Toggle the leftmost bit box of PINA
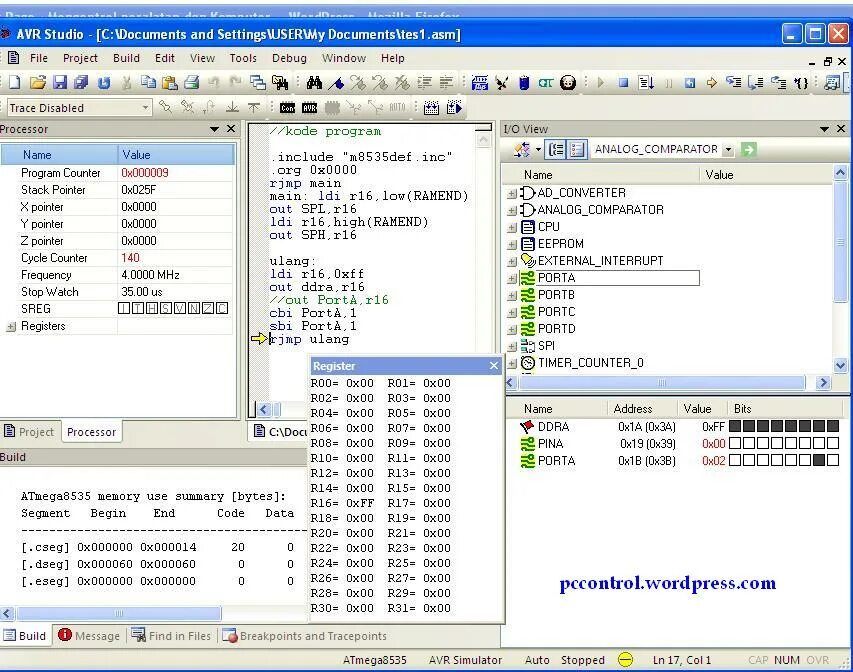 (x=735, y=443)
